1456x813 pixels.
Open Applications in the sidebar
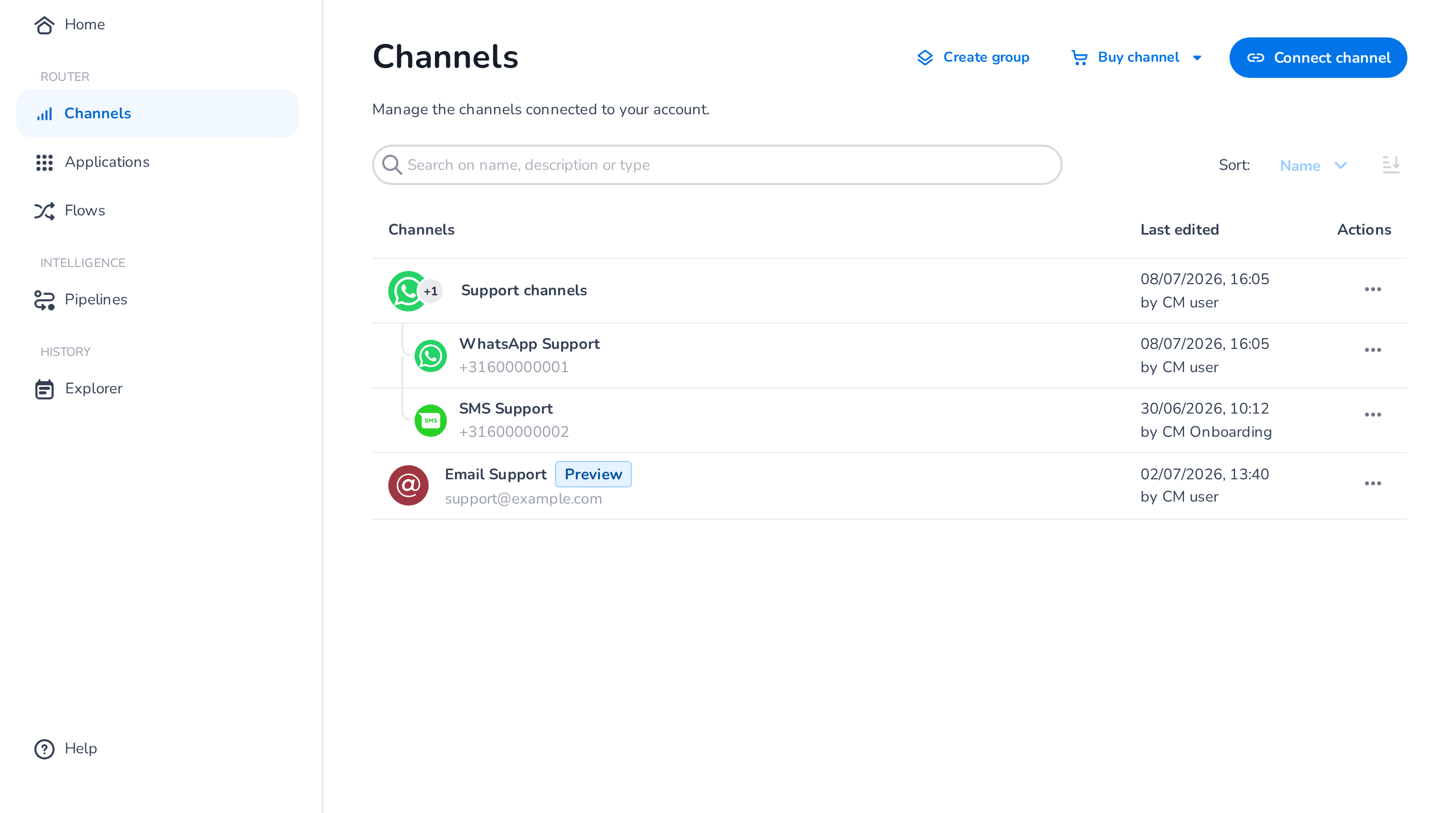coord(107,162)
